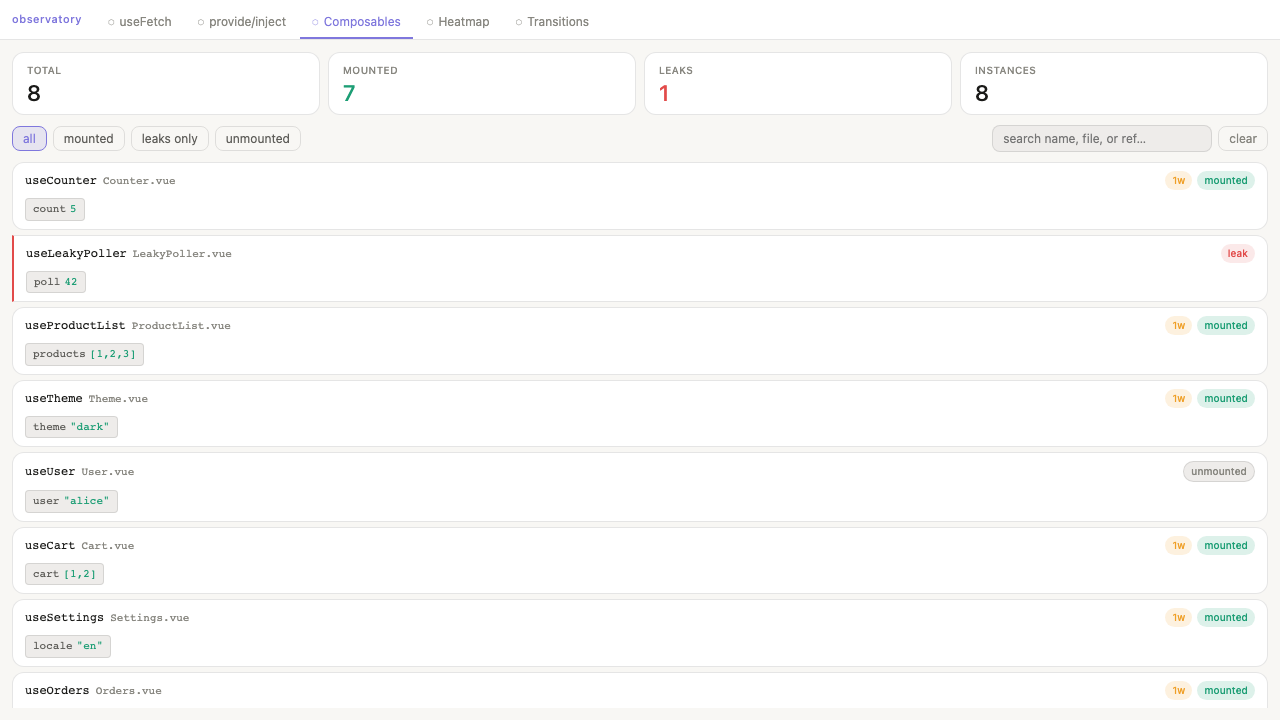The height and width of the screenshot is (720, 1280).
Task: Open the Transitions tab
Action: 560,21
